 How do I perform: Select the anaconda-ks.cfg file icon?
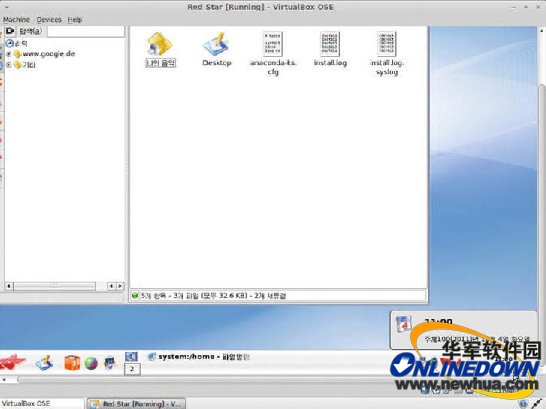273,44
